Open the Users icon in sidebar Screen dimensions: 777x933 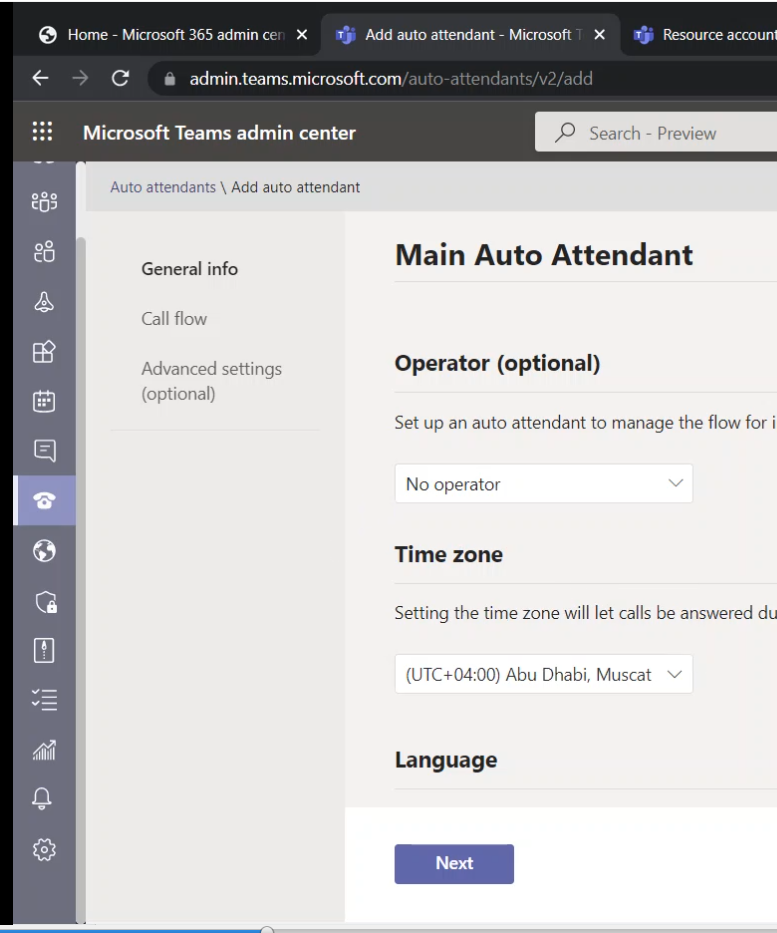(44, 252)
